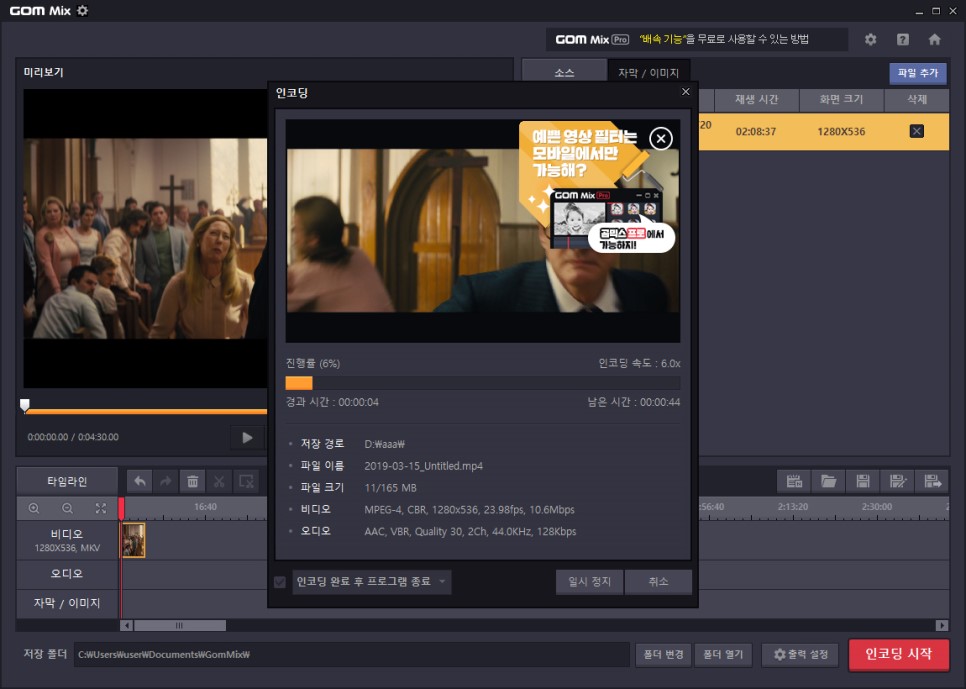Image resolution: width=966 pixels, height=689 pixels.
Task: Click the timeline scrollbar right arrow
Action: tap(942, 626)
